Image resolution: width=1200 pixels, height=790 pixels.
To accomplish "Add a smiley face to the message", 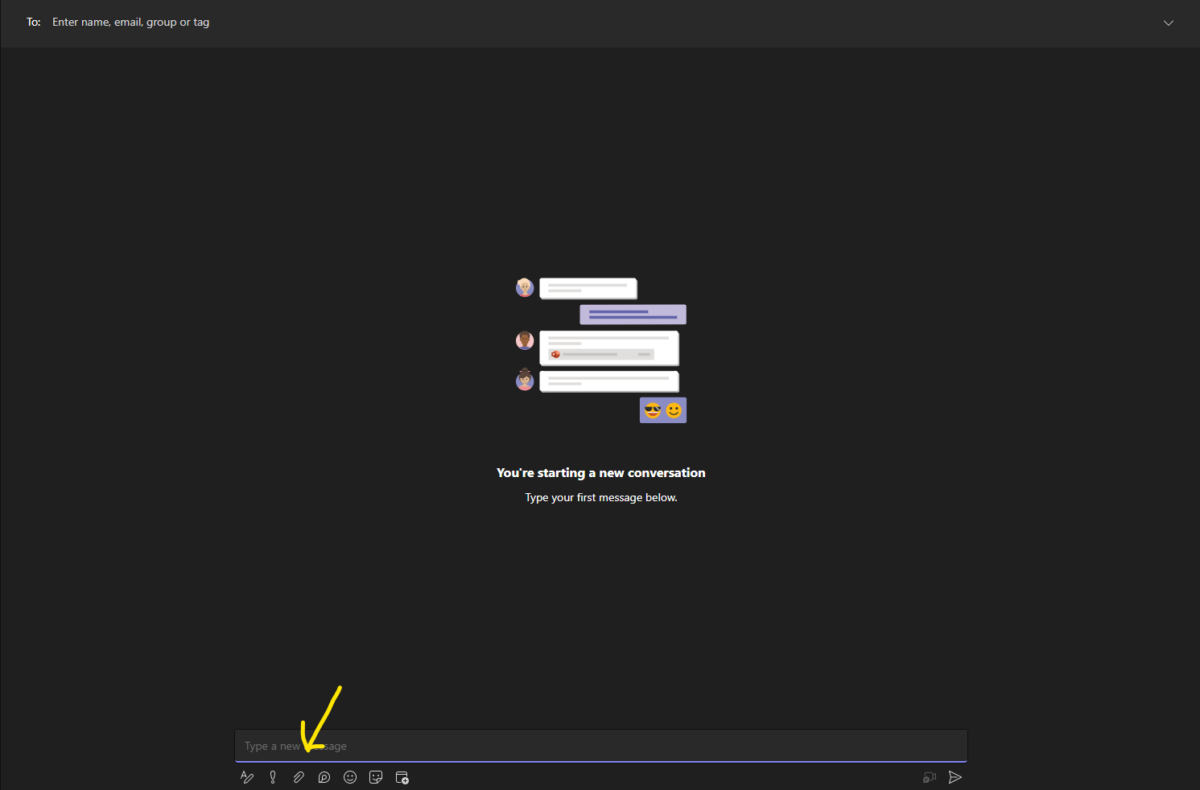I will 350,777.
